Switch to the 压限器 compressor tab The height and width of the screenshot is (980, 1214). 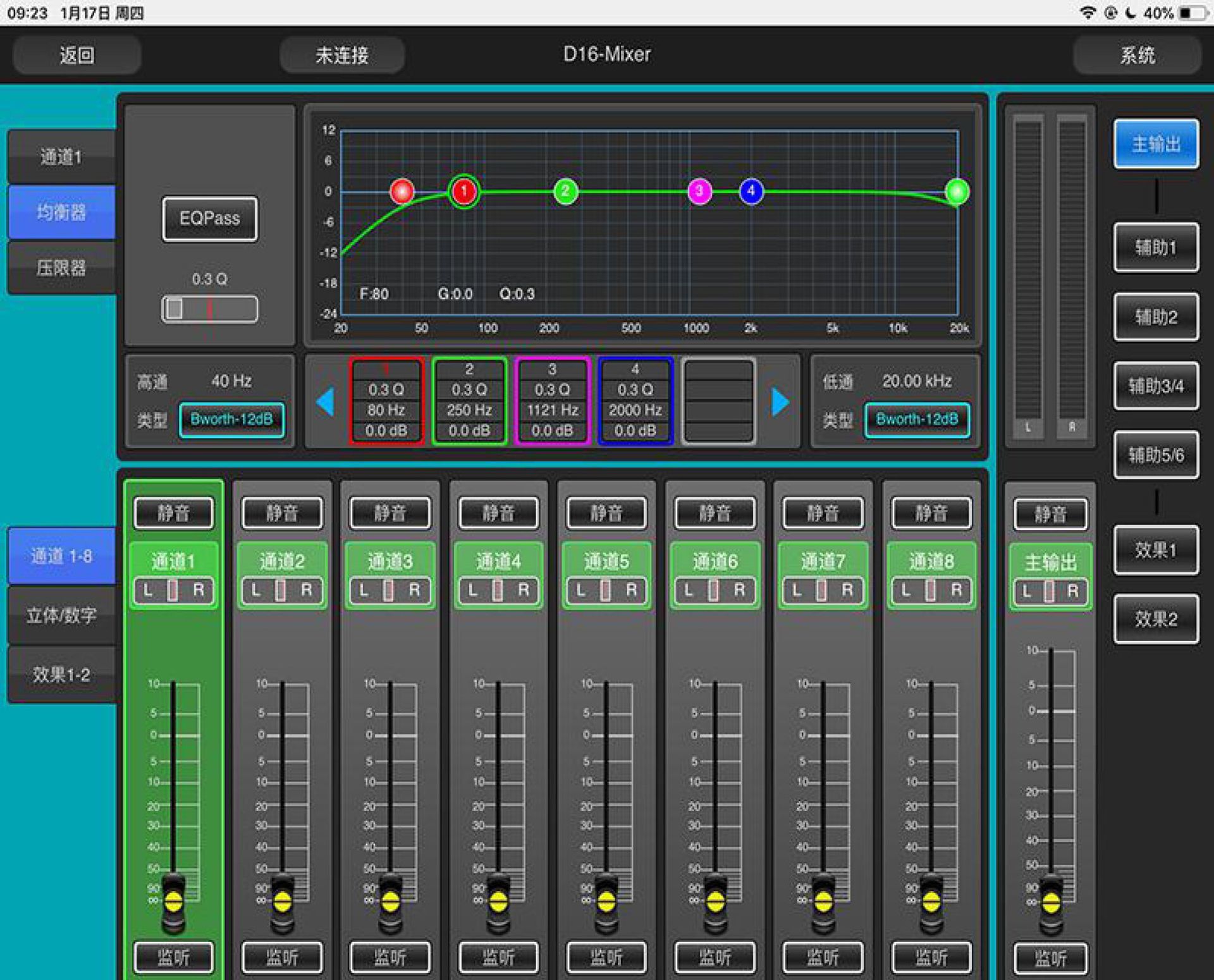click(61, 268)
